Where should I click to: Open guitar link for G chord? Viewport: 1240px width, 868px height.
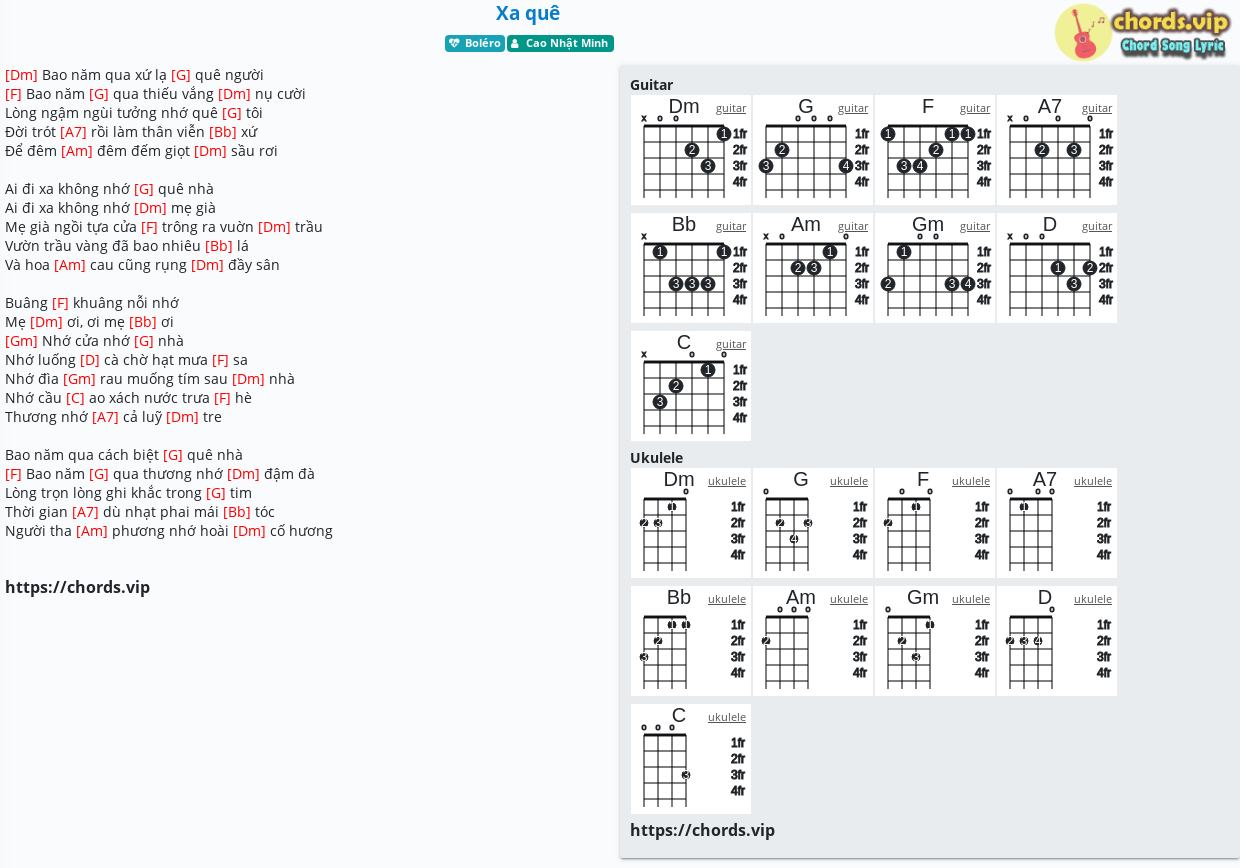(x=853, y=108)
